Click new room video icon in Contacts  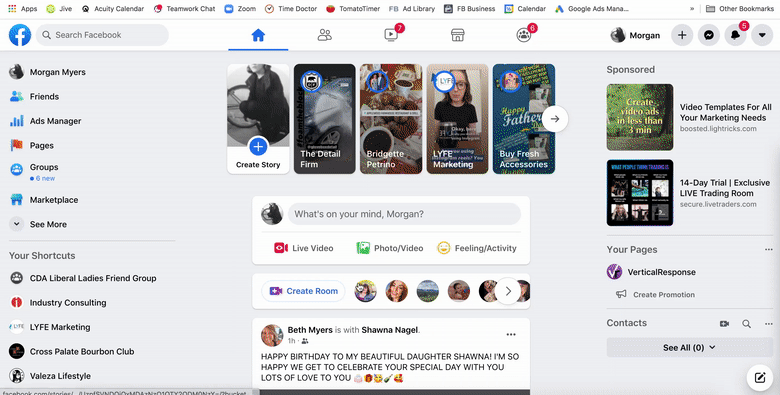724,324
